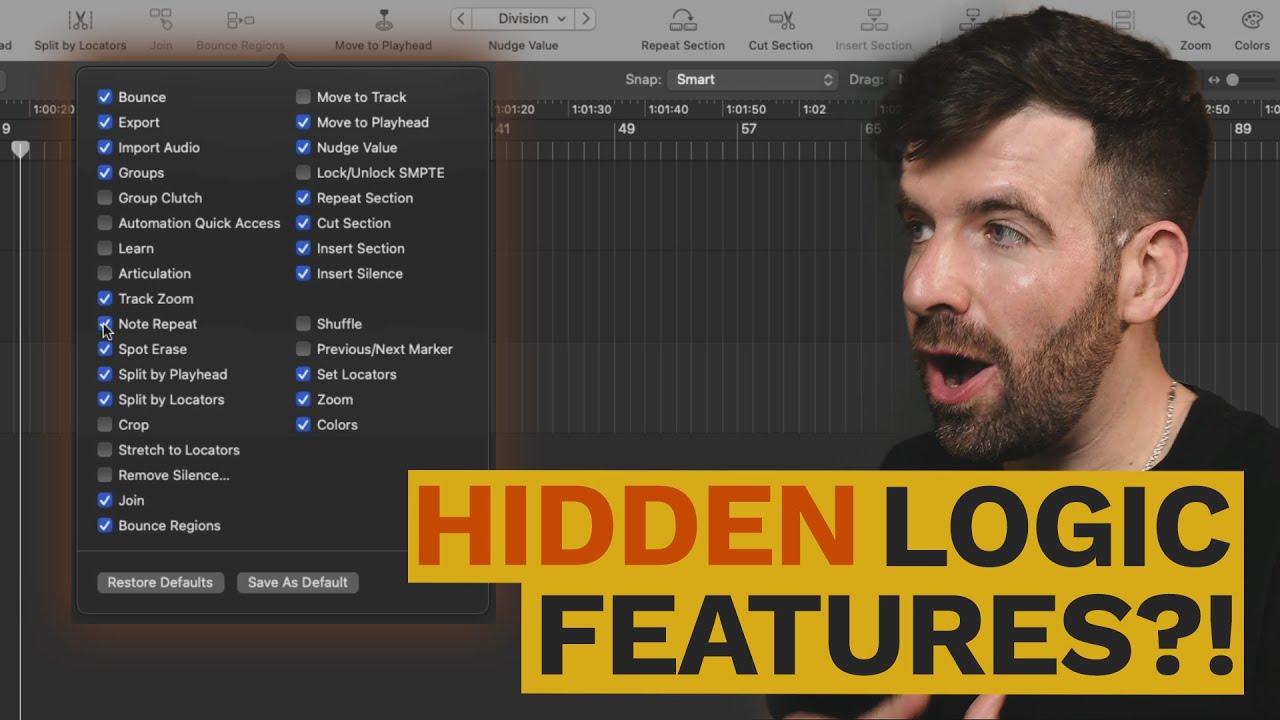Open the Snap mode dropdown set to Smart
Viewport: 1280px width, 720px height.
pyautogui.click(x=753, y=79)
